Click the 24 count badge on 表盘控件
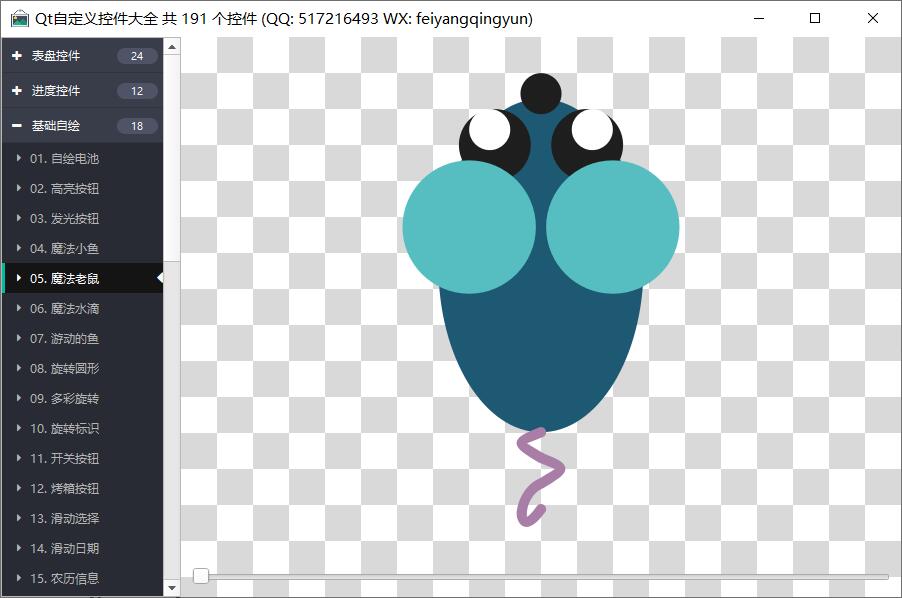The width and height of the screenshot is (902, 598). (137, 56)
